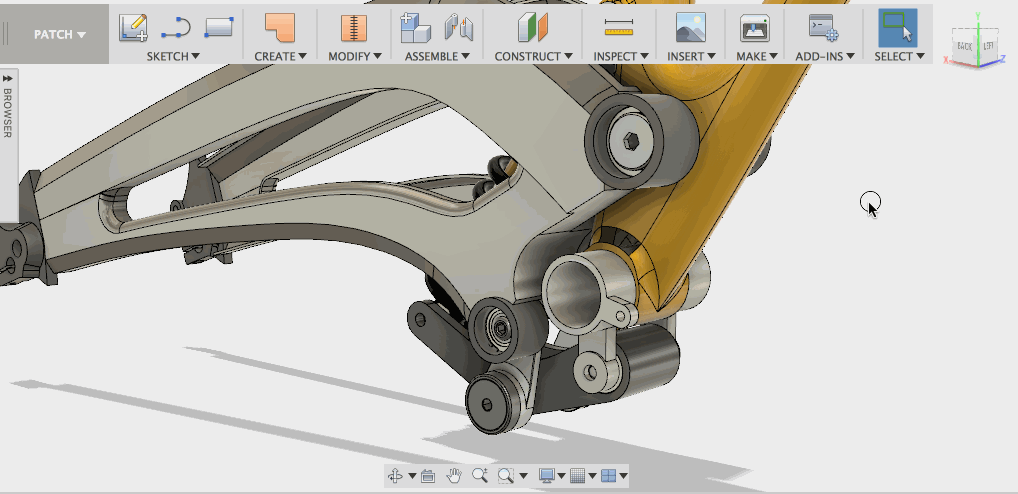This screenshot has height=494, width=1018.
Task: Open the PATCH workspace dropdown
Action: 59,34
